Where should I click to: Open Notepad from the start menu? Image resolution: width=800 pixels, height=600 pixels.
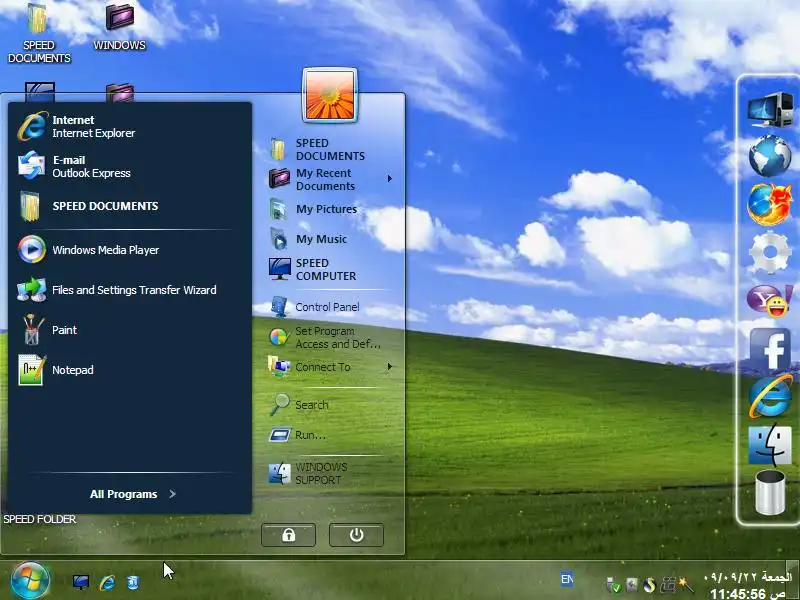pos(55,370)
